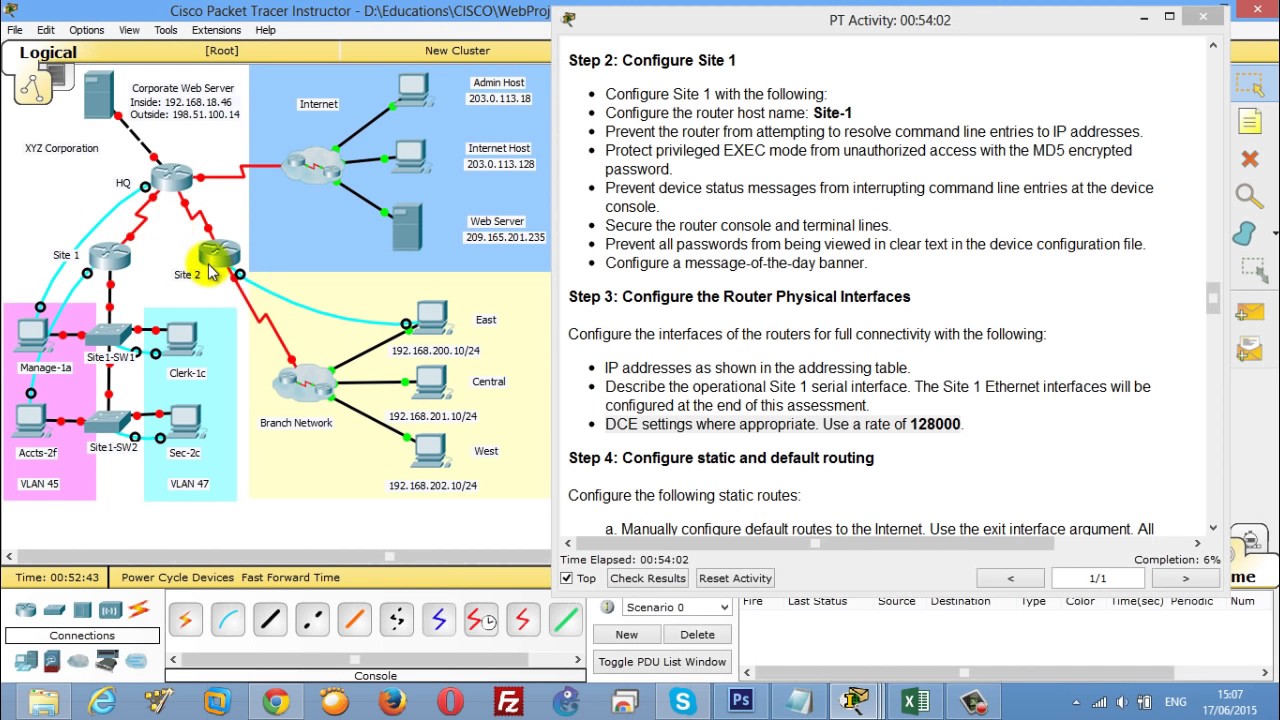Open the Scenario 0 dropdown
1280x720 pixels.
click(677, 607)
